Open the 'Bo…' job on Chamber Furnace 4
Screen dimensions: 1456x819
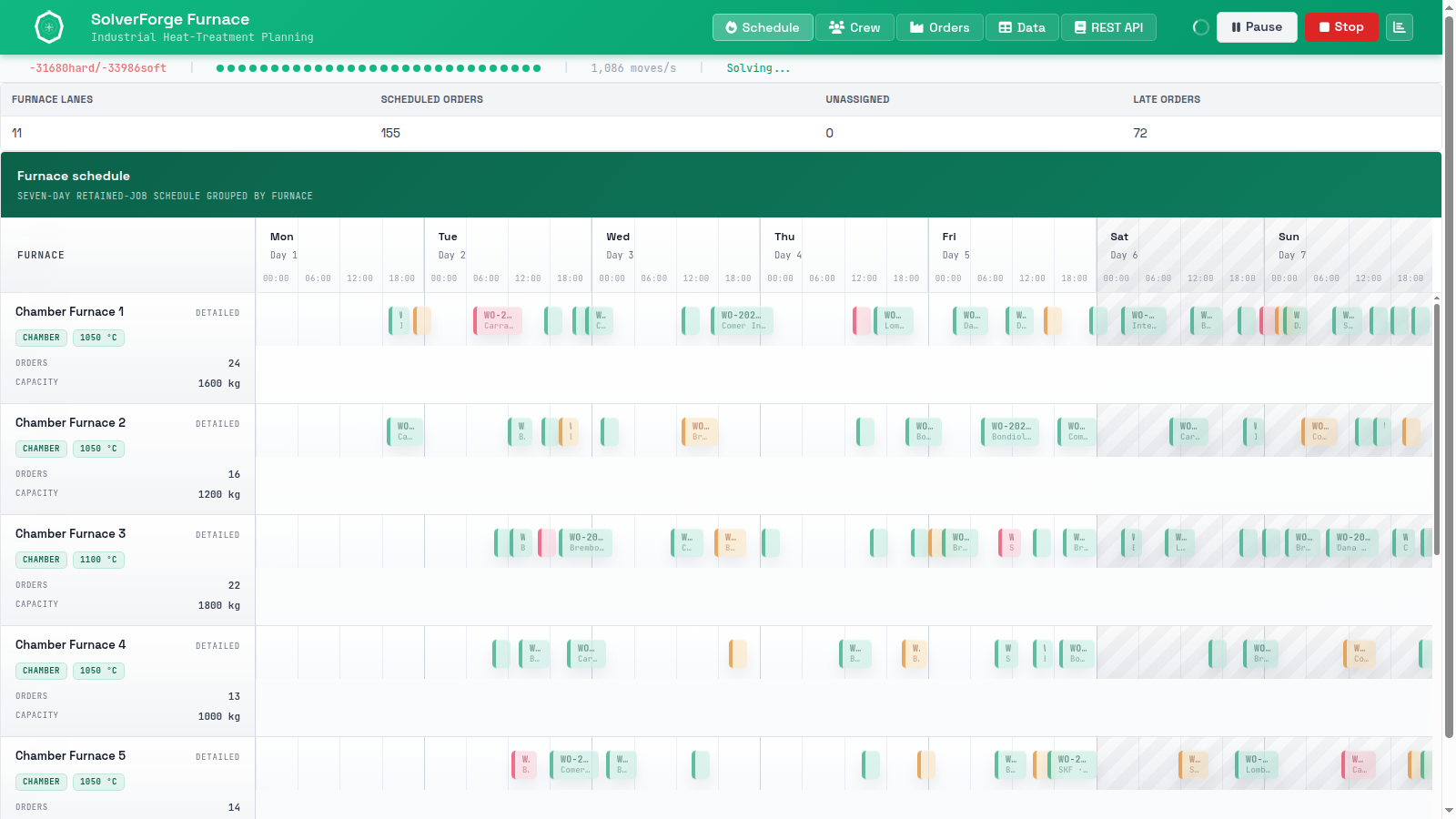(1077, 653)
